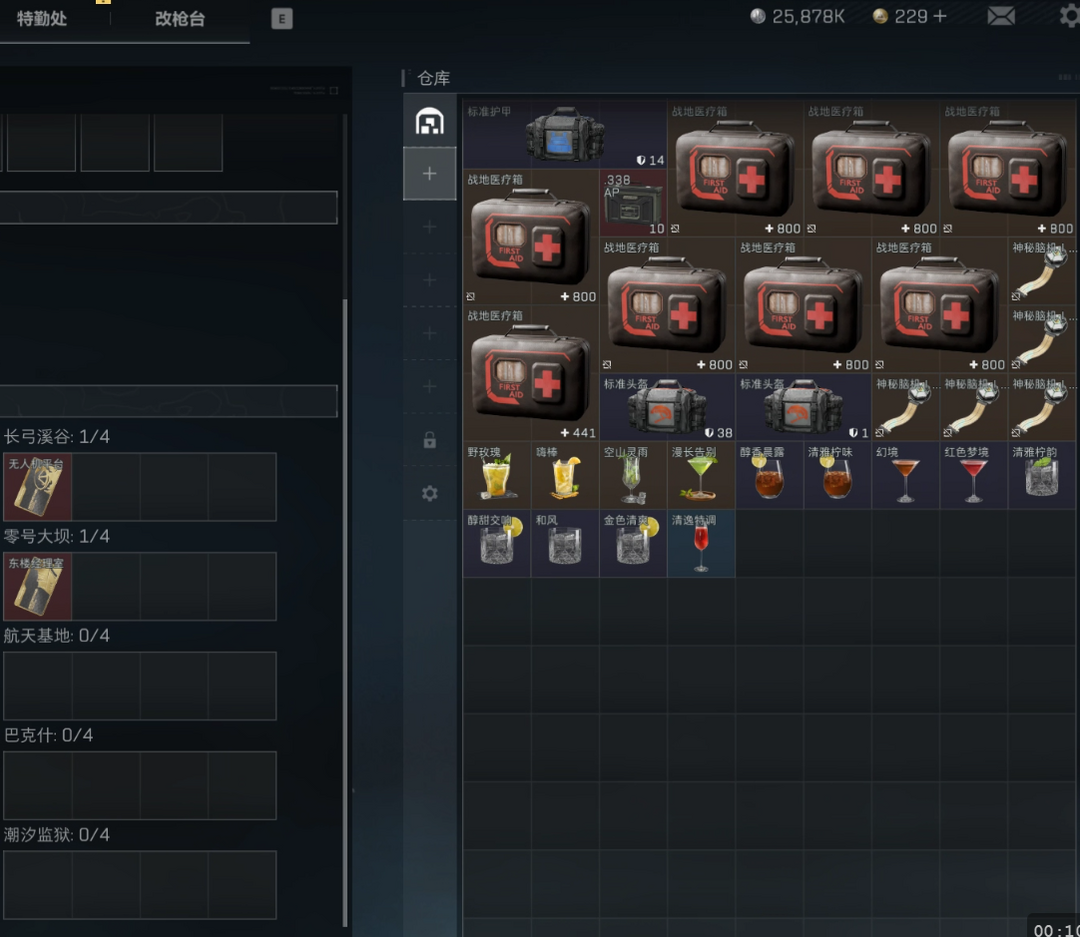Select the 金色清爽 drink item
This screenshot has height=937, width=1080.
pos(633,544)
